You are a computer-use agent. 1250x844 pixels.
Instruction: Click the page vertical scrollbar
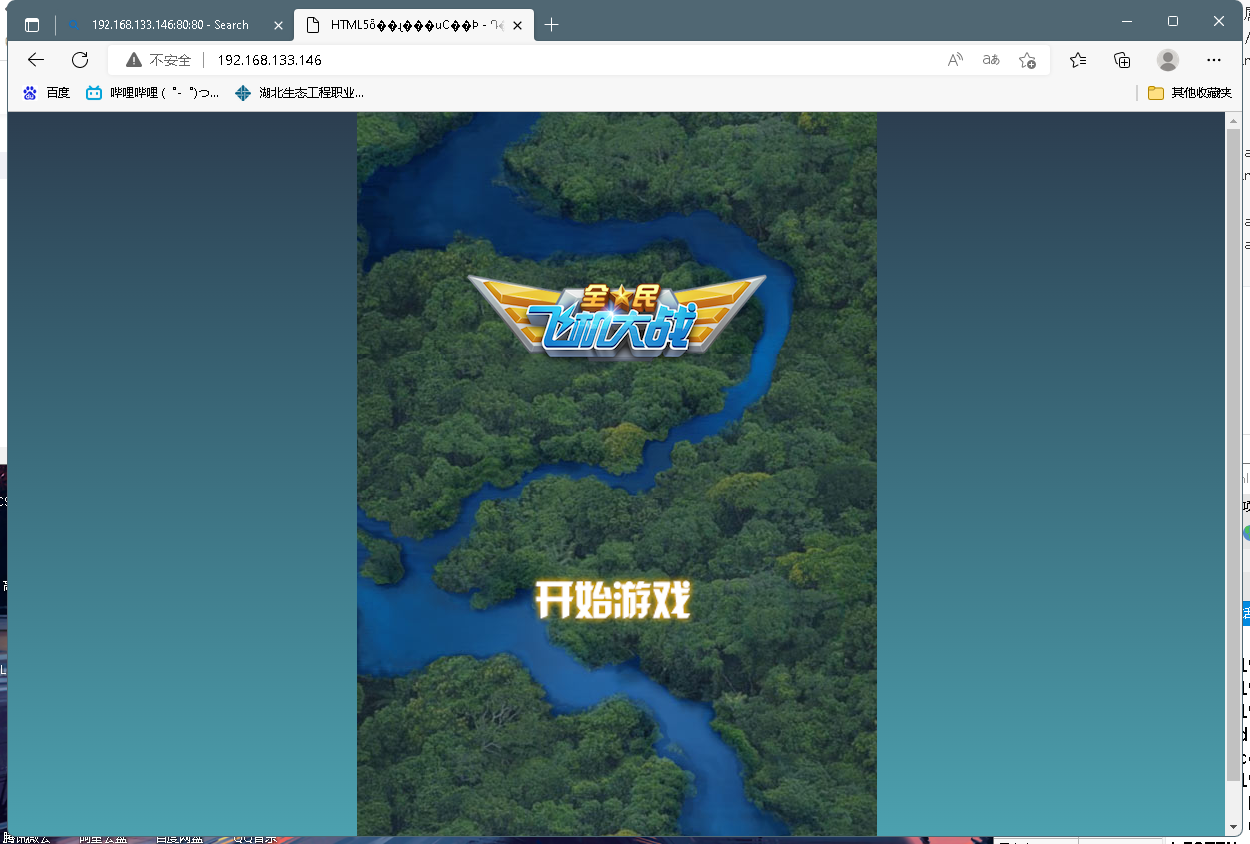pos(1234,455)
